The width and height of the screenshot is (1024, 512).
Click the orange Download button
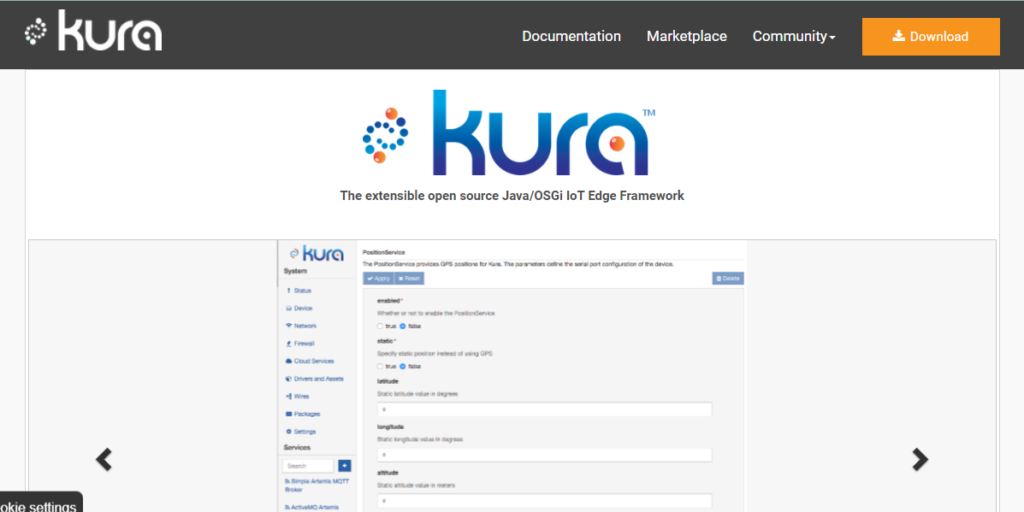click(x=931, y=37)
